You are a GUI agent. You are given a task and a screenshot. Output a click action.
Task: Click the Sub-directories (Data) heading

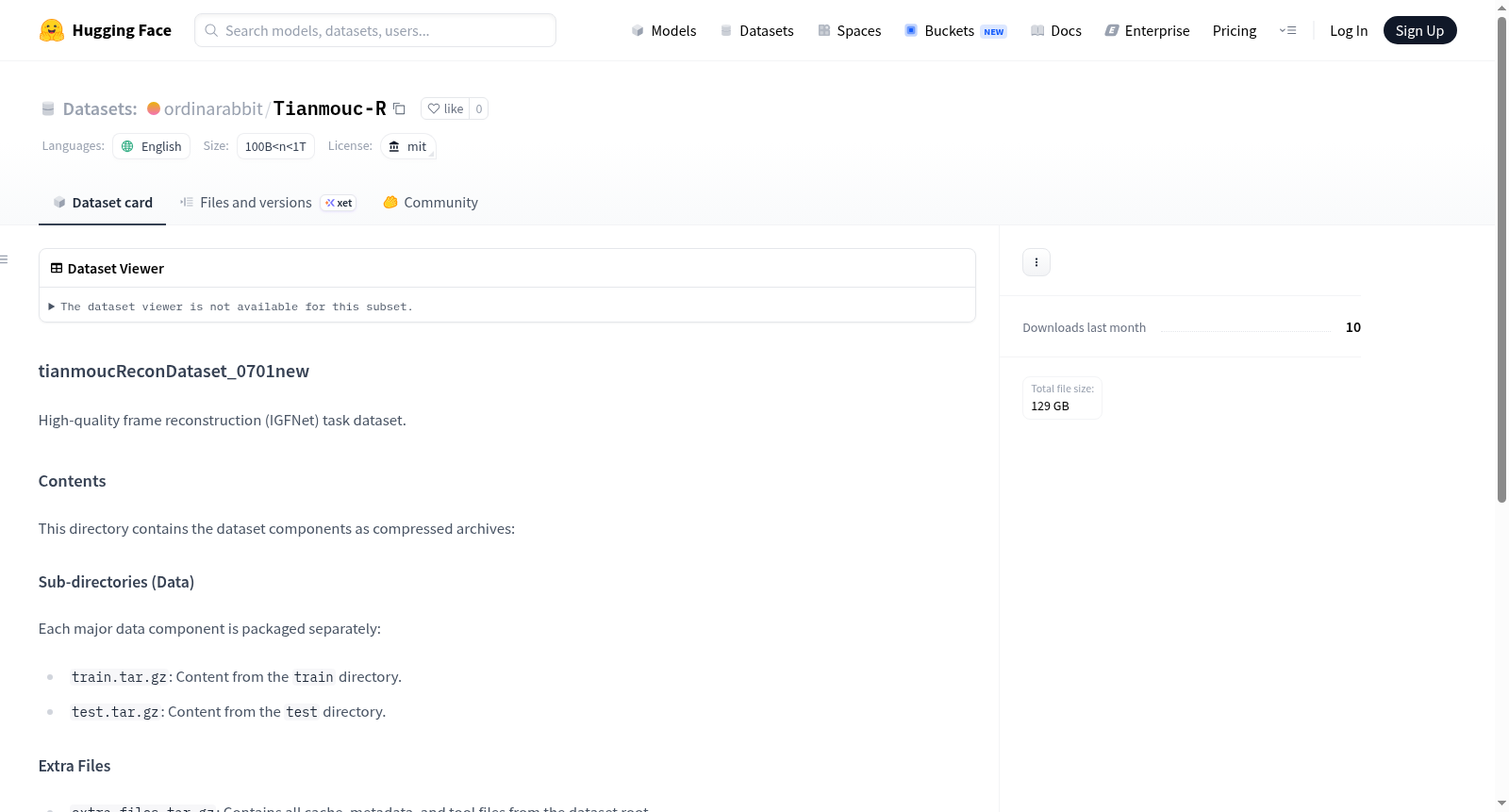point(116,582)
